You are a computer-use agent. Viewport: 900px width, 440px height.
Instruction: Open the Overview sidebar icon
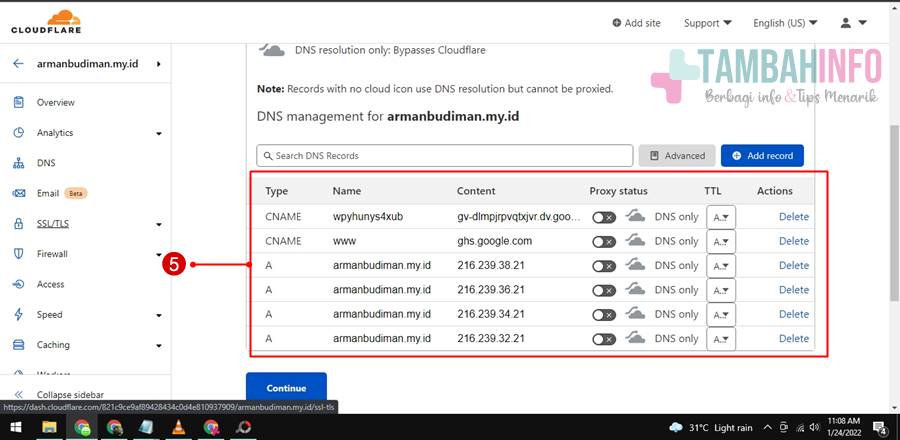click(x=18, y=102)
